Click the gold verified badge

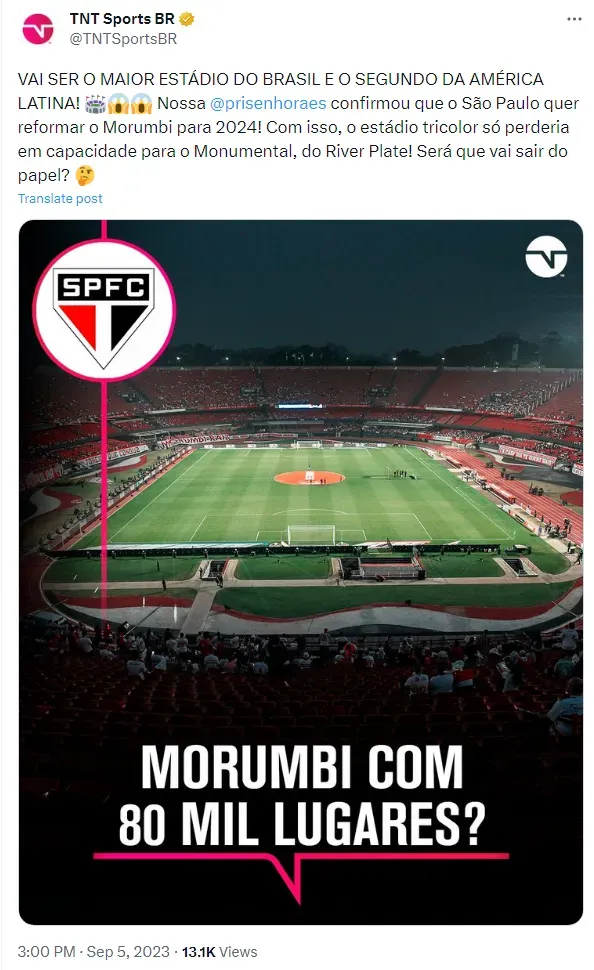coord(186,19)
